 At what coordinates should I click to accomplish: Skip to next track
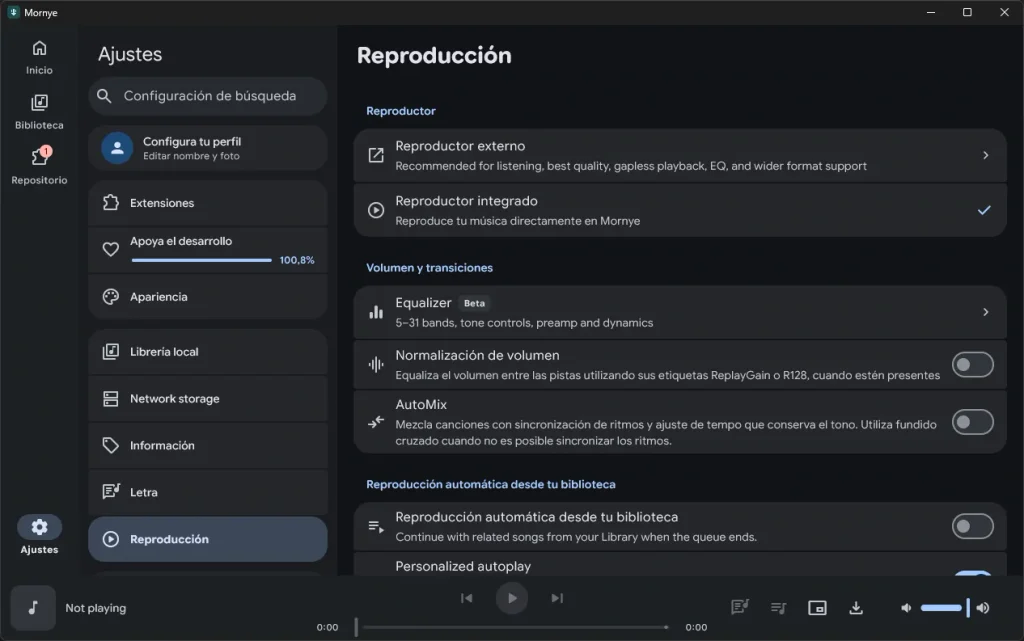point(557,598)
